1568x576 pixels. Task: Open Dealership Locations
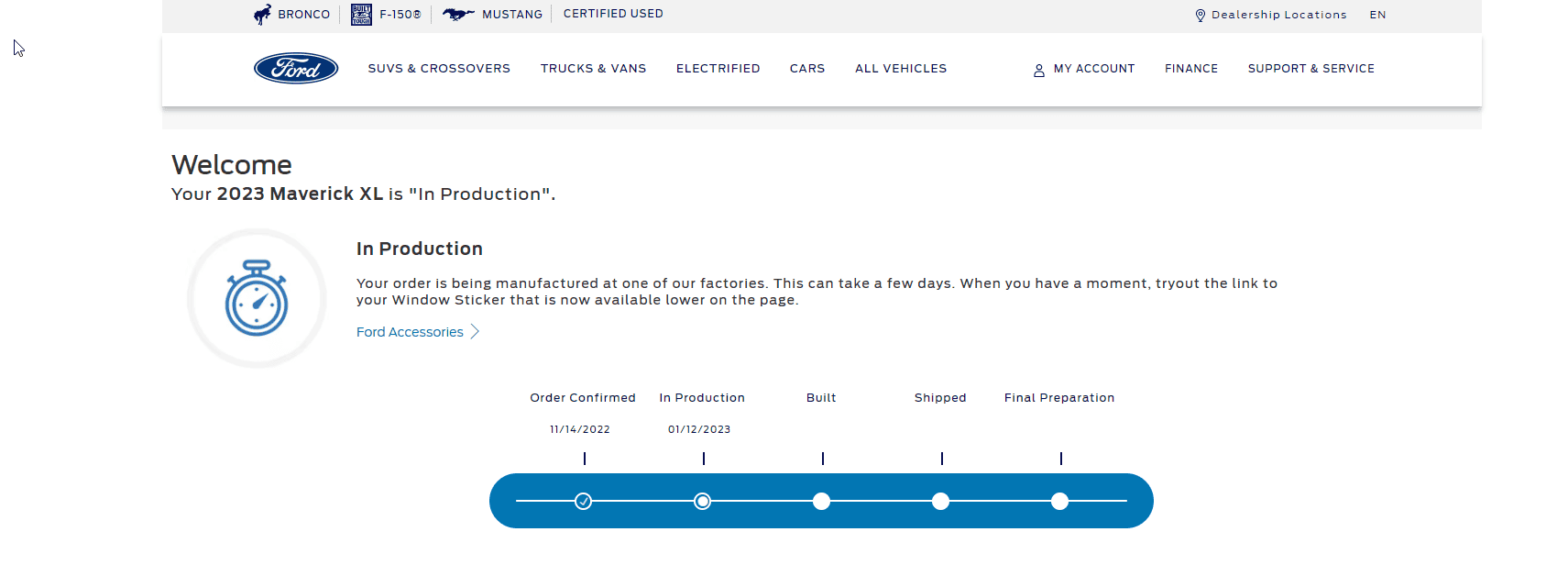1279,15
